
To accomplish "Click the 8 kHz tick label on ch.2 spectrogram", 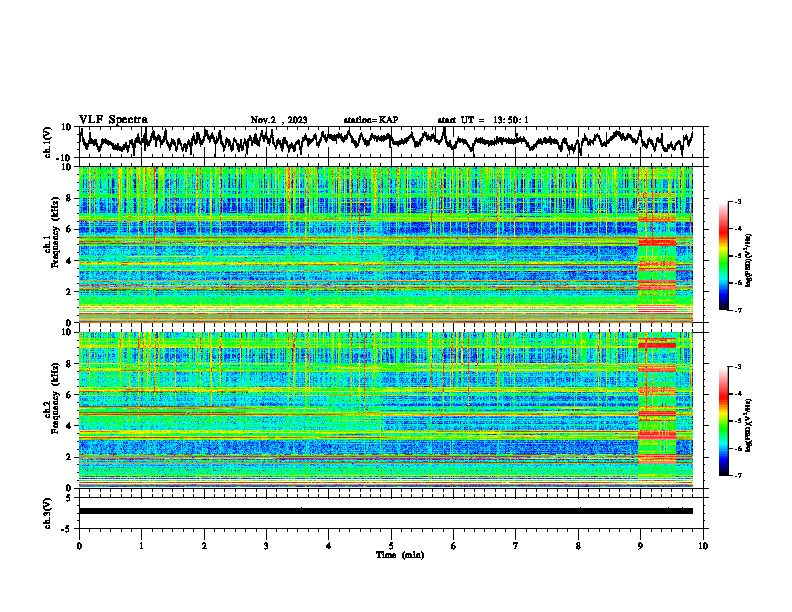I will pyautogui.click(x=69, y=364).
